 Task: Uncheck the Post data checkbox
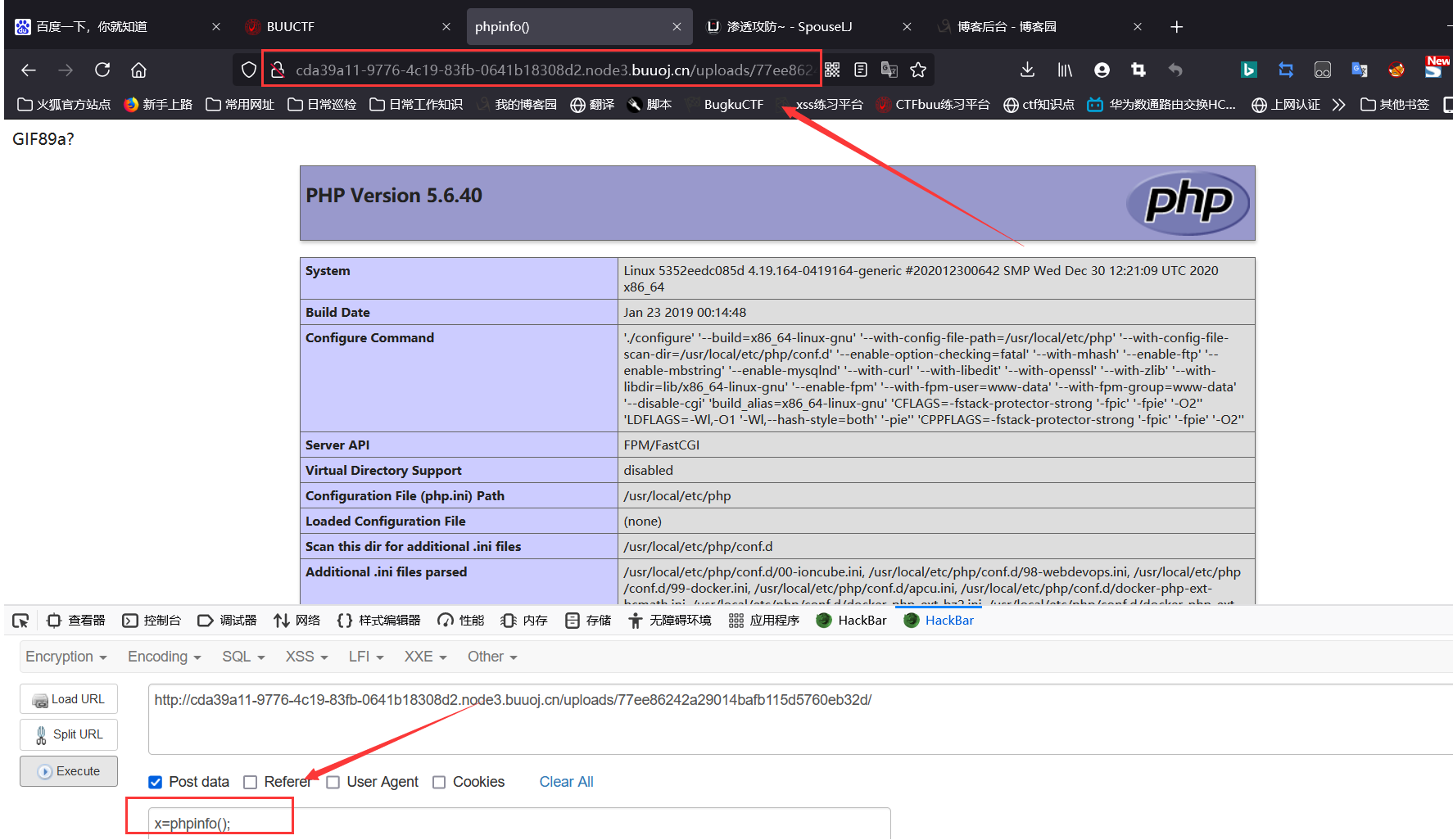pyautogui.click(x=155, y=782)
